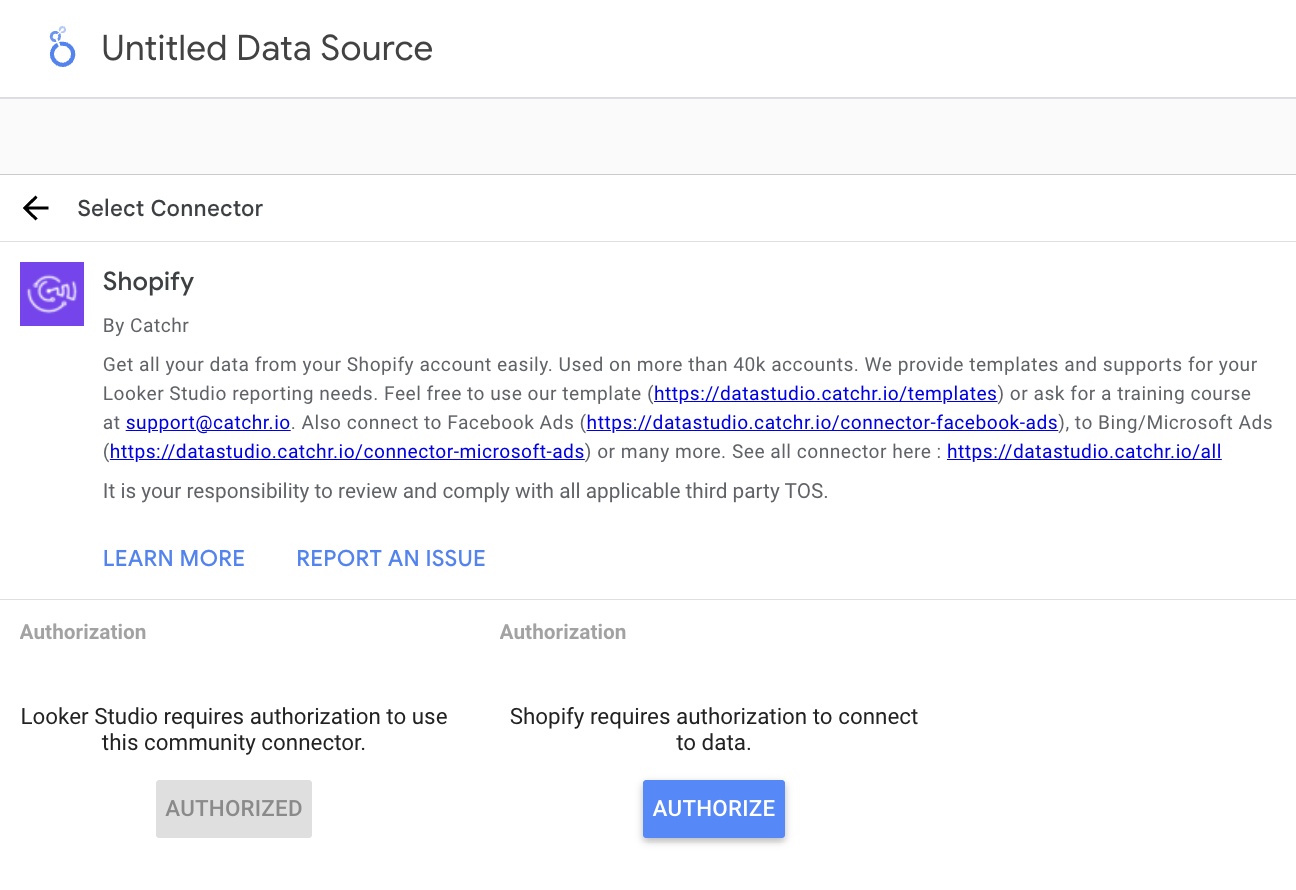Click the Looker Studio authorization requirement text
The image size is (1296, 890).
click(234, 729)
